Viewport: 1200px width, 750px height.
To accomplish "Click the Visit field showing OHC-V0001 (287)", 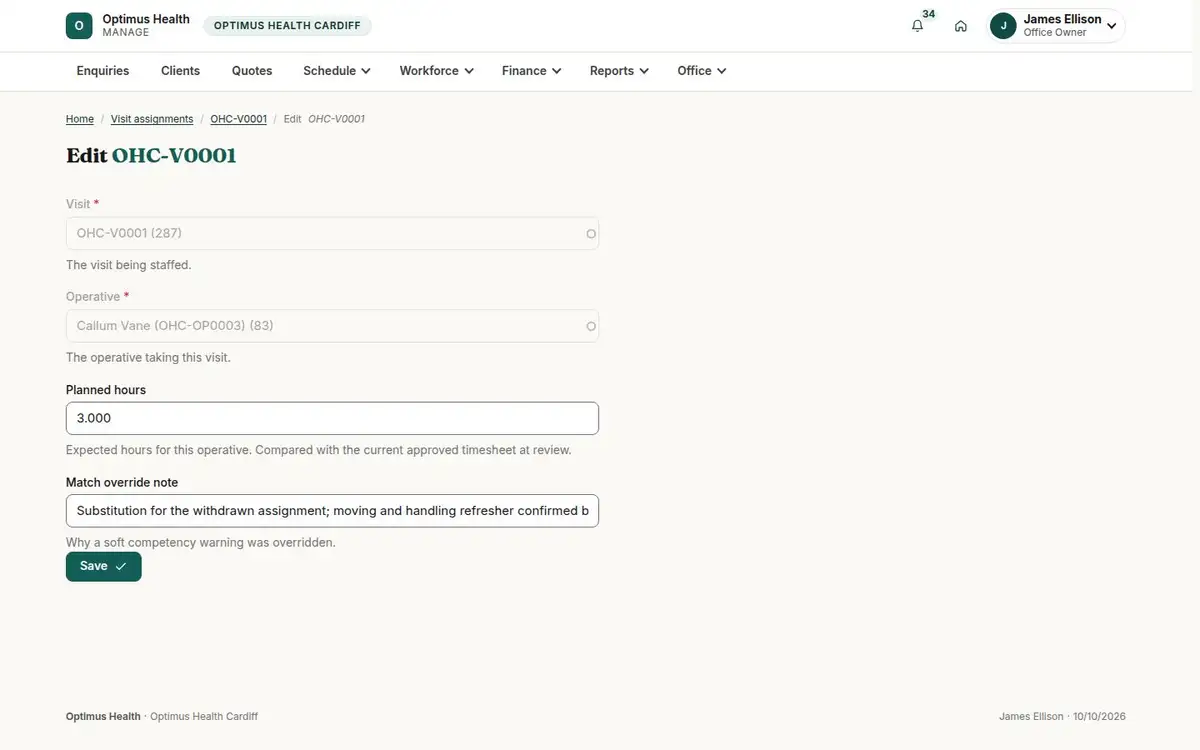I will 332,233.
